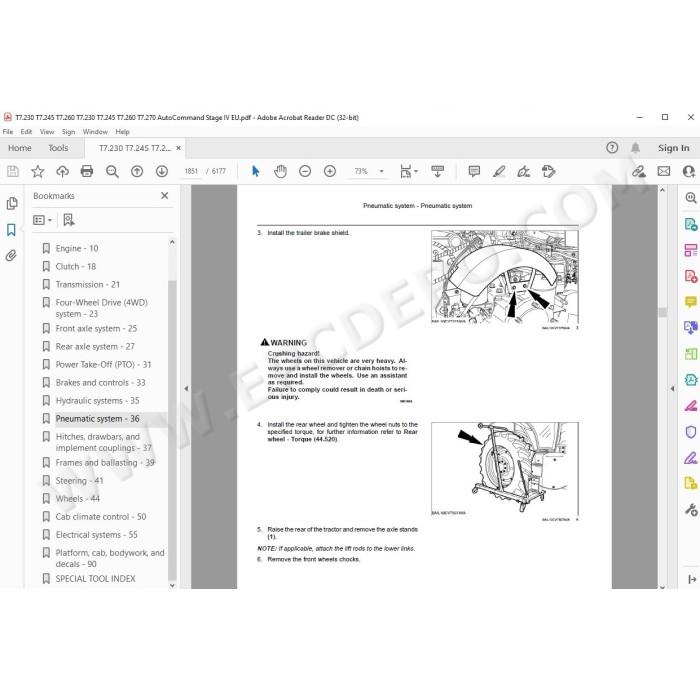This screenshot has height=700, width=700.
Task: Open Attachments paperclip panel
Action: pyautogui.click(x=11, y=255)
